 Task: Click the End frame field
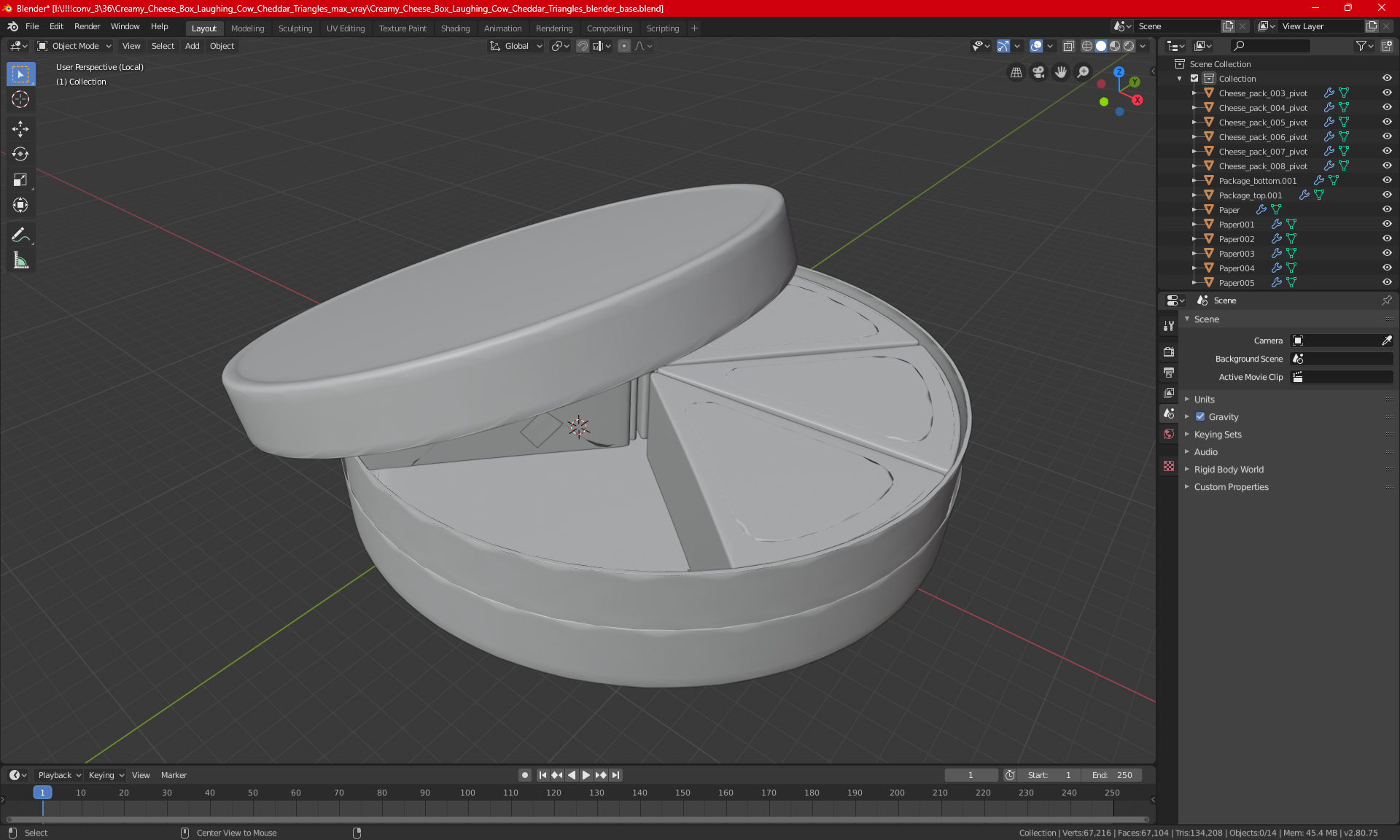tap(1112, 775)
